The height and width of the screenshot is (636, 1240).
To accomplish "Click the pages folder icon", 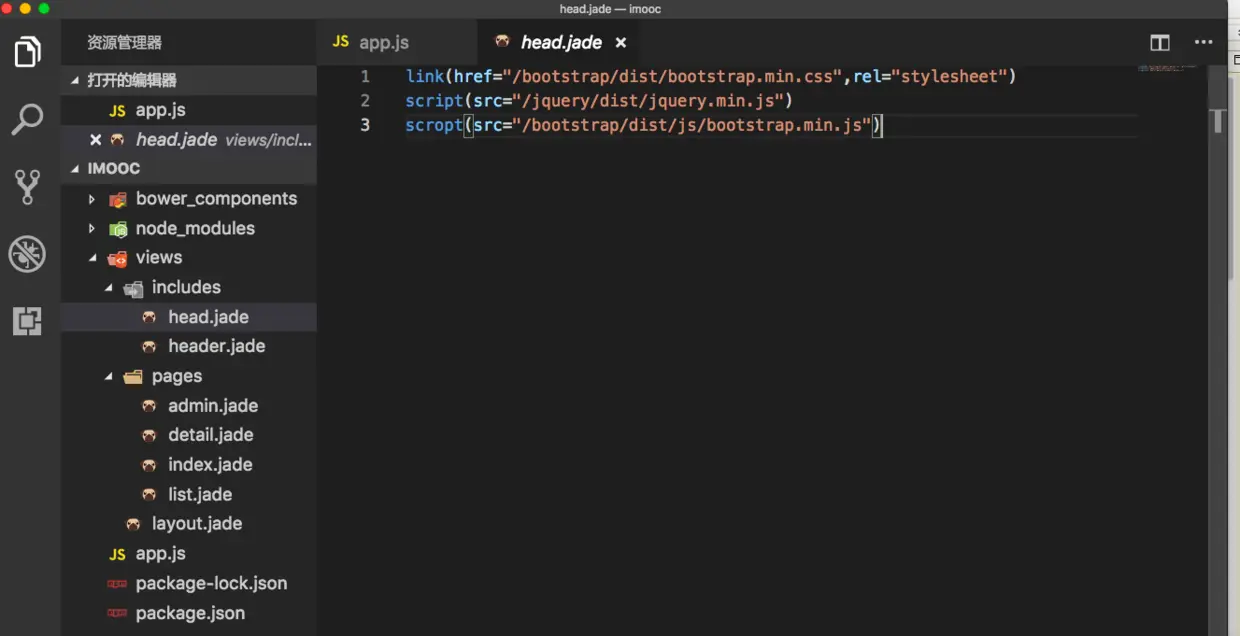I will (133, 377).
